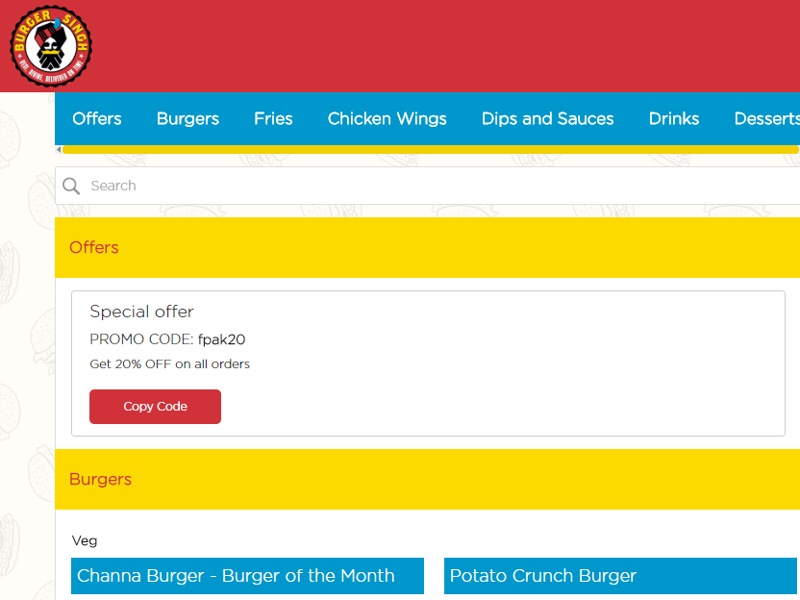Click the Get 20% OFF on all orders text

pyautogui.click(x=169, y=364)
